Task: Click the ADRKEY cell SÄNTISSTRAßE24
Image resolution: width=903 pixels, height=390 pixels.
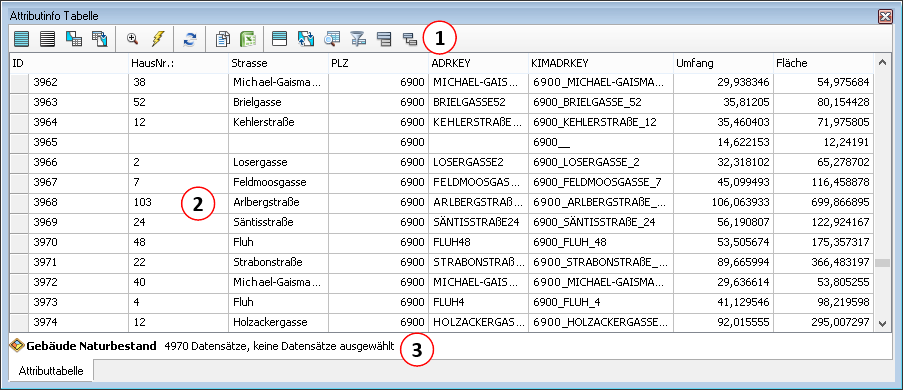Action: (x=479, y=222)
